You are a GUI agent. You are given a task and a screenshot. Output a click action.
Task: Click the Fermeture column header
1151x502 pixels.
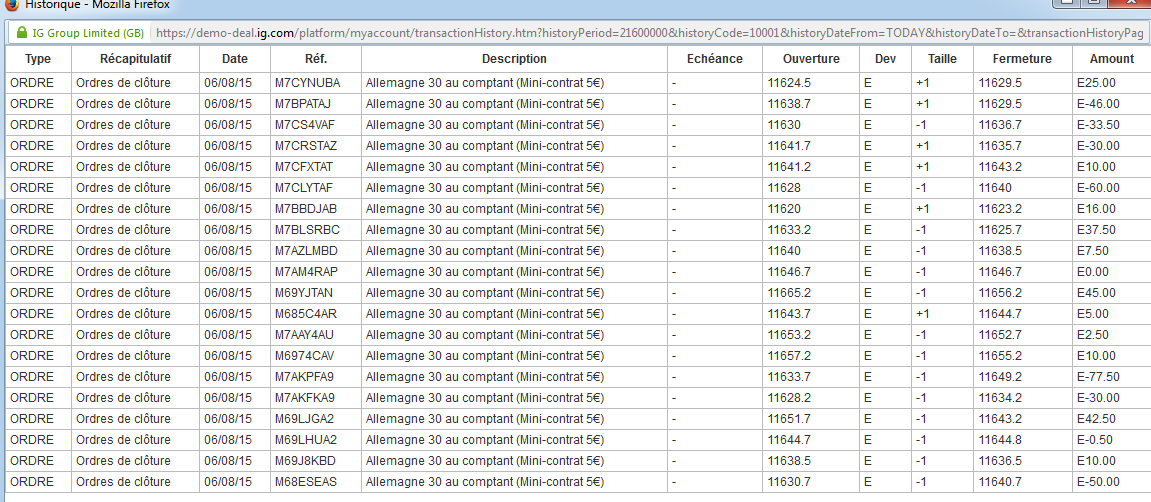click(x=1022, y=59)
